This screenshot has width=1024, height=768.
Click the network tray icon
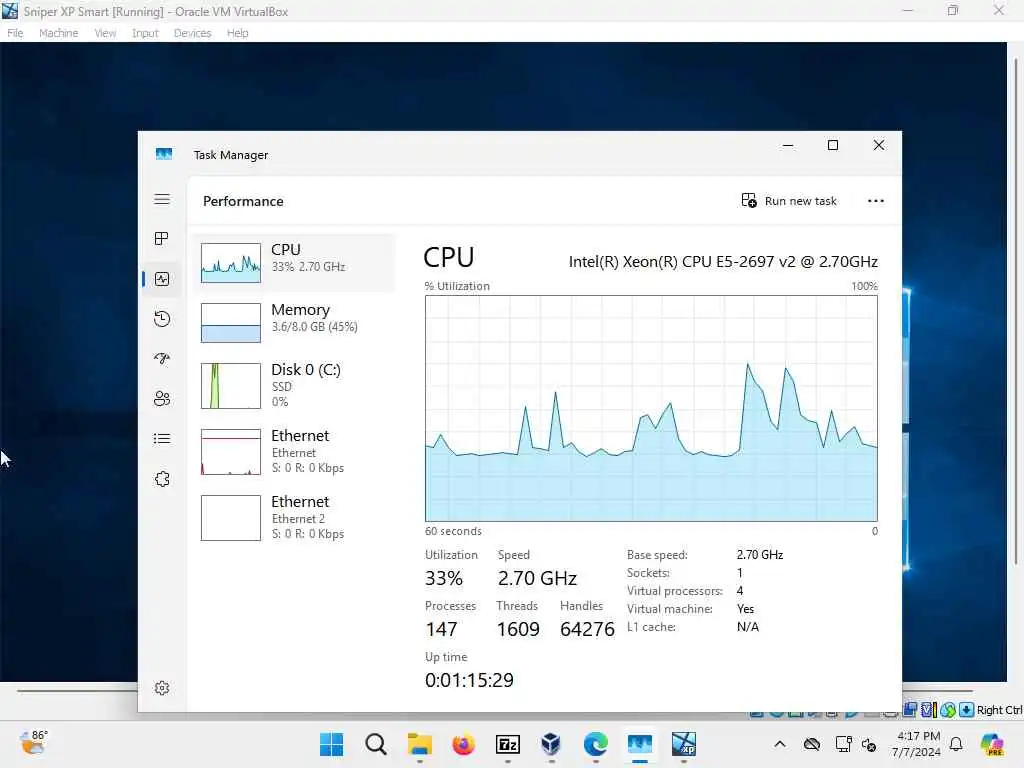pyautogui.click(x=843, y=744)
